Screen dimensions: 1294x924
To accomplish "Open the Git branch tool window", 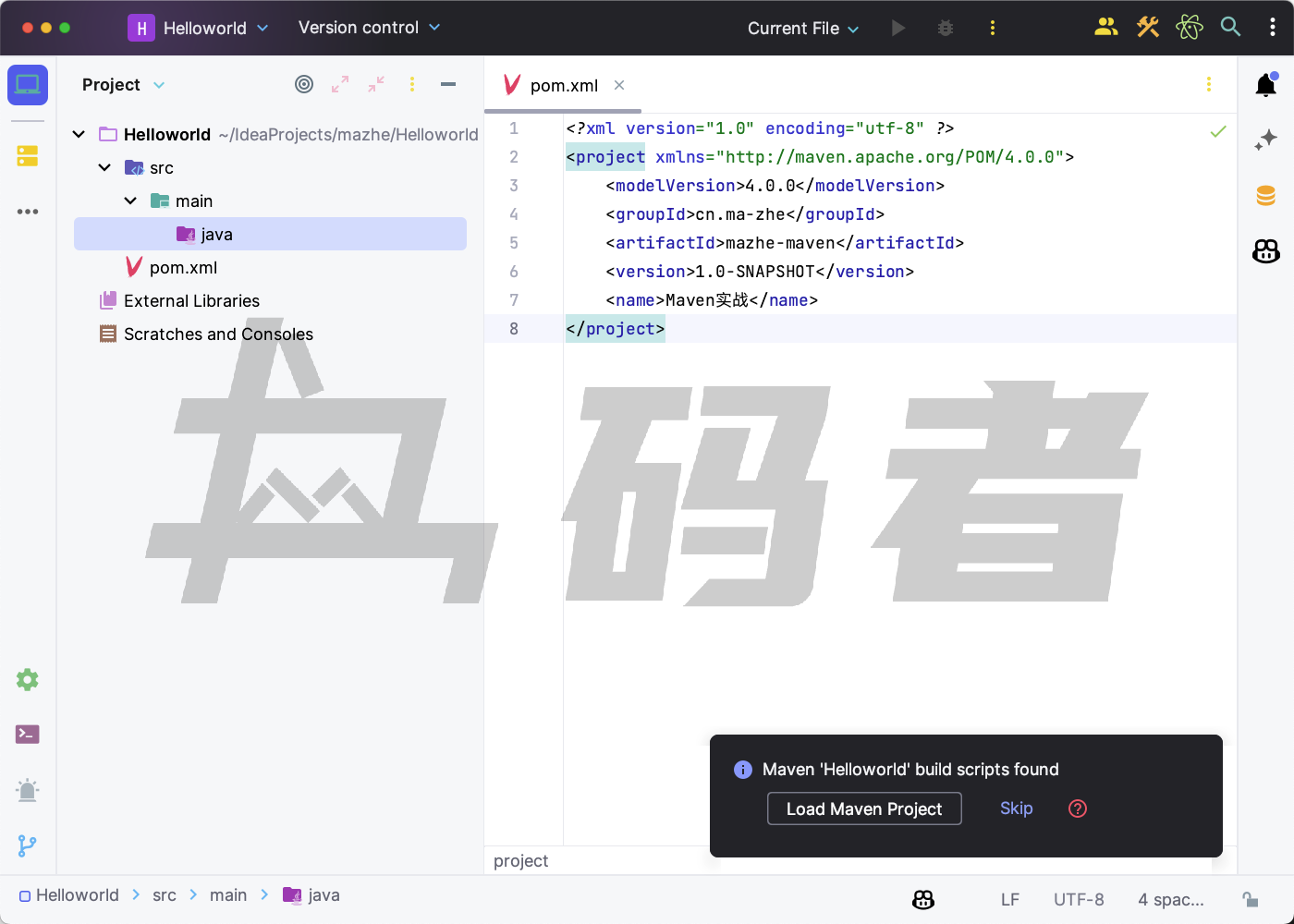I will tap(28, 845).
